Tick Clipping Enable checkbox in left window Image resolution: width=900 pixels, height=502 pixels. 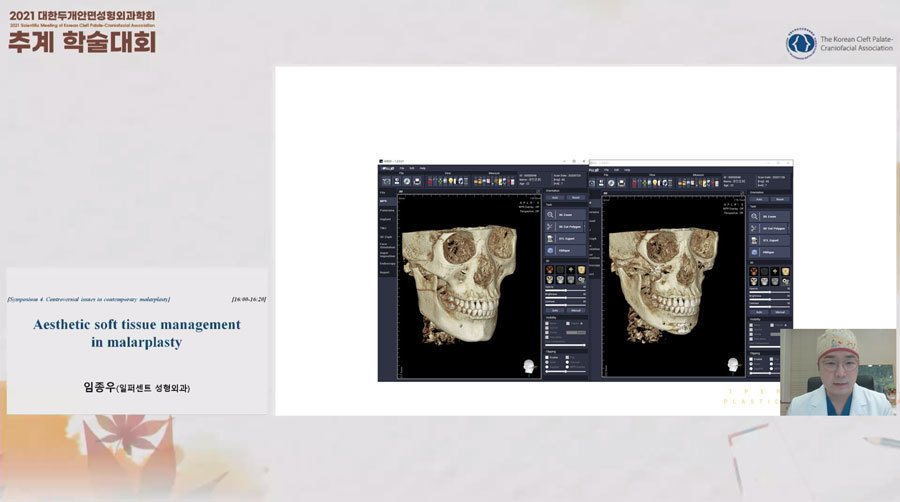547,357
